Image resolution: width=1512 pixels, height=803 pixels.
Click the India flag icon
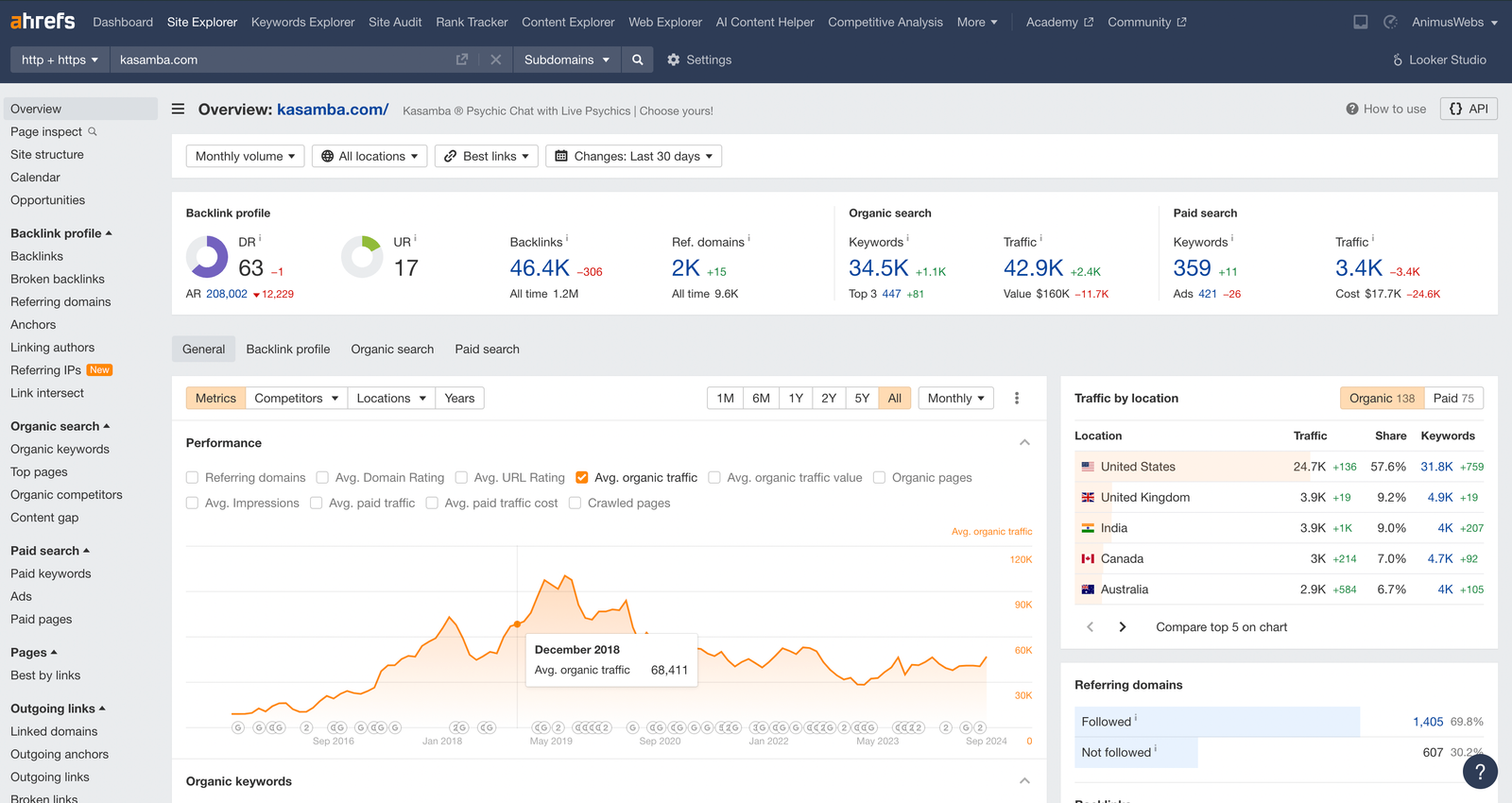tap(1088, 528)
